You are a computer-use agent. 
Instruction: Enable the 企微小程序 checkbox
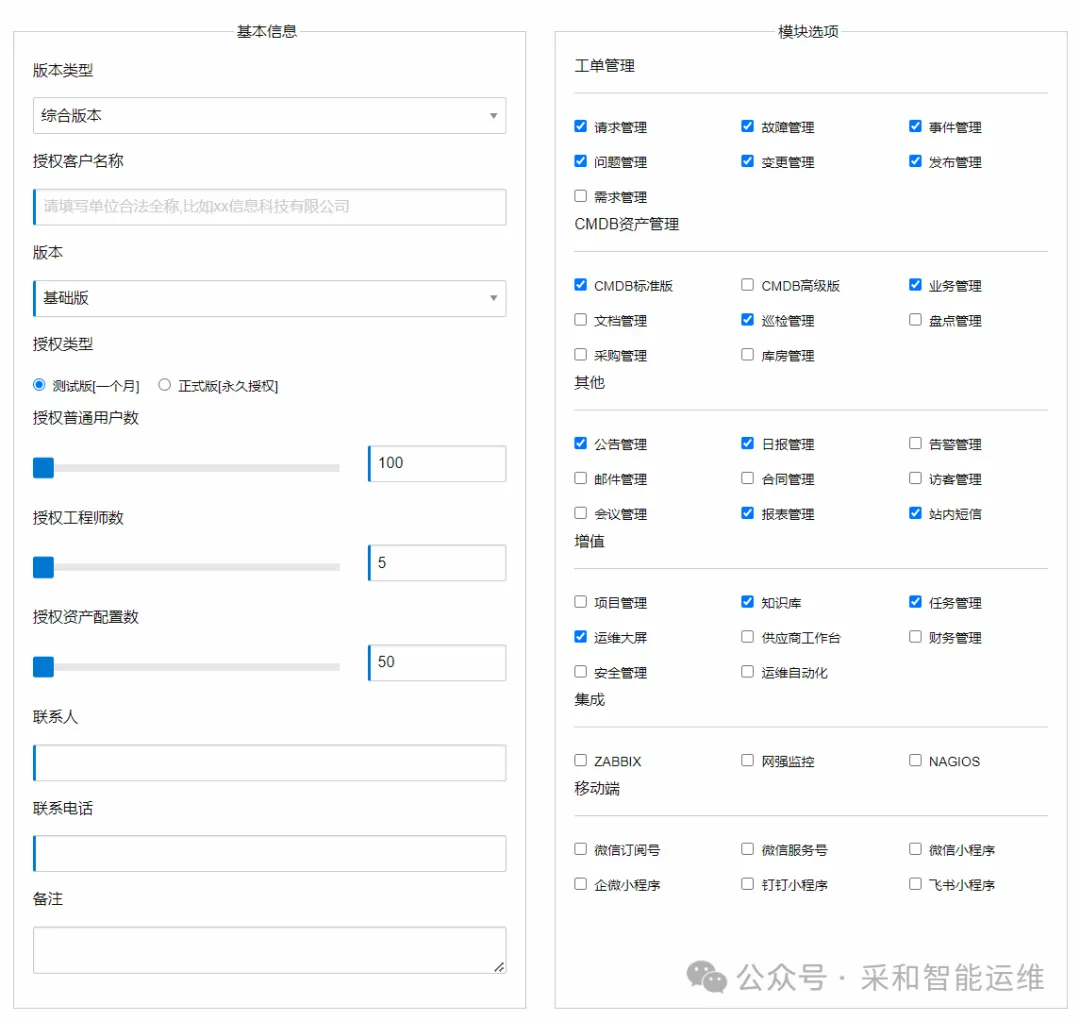coord(581,884)
